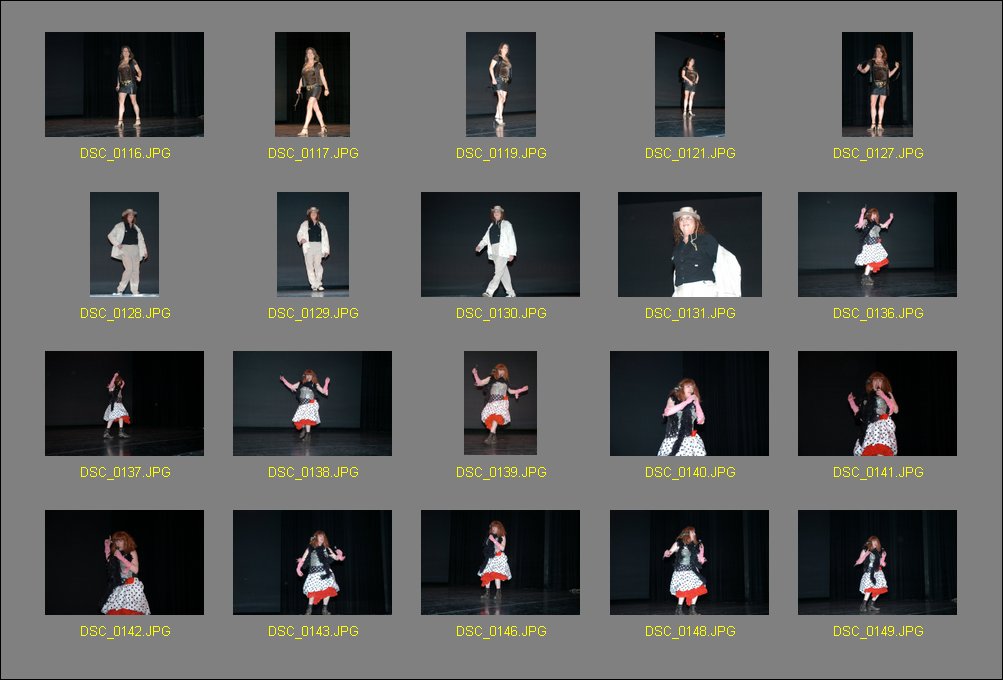Click the DSC_0138.JPG photo thumbnail
Screen dimensions: 1003x680
(312, 403)
